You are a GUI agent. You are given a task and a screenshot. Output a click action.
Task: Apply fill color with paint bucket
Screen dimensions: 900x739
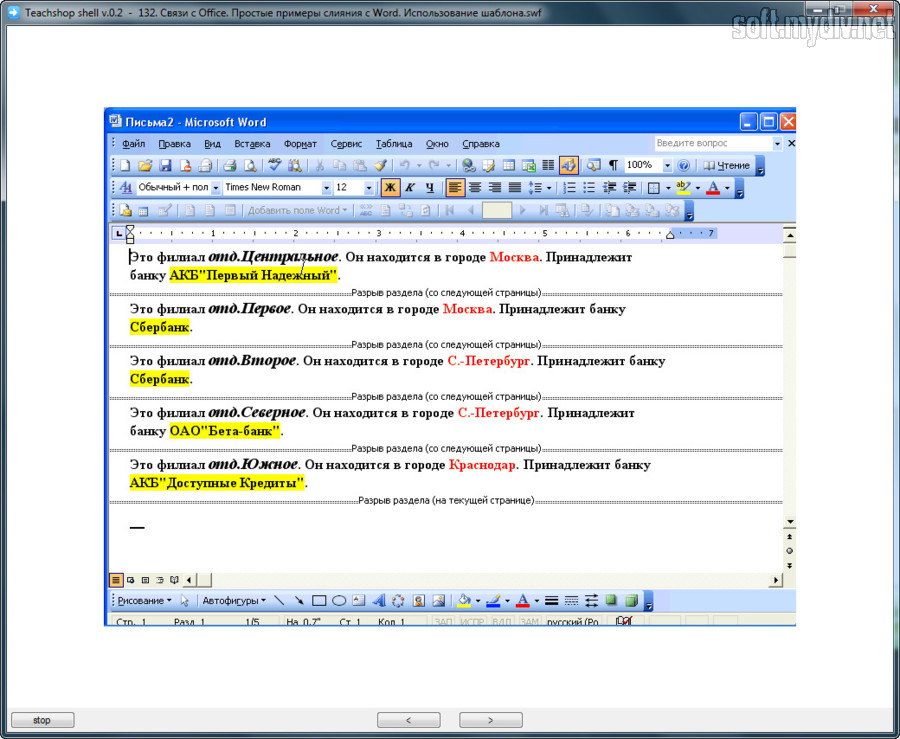464,601
